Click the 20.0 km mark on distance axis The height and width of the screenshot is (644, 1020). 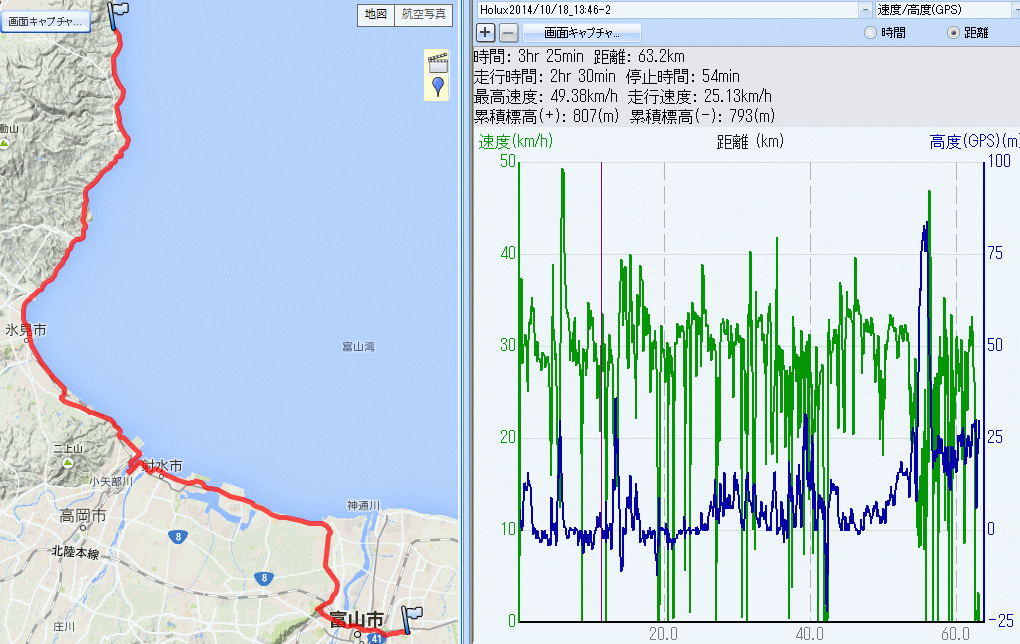tap(663, 633)
